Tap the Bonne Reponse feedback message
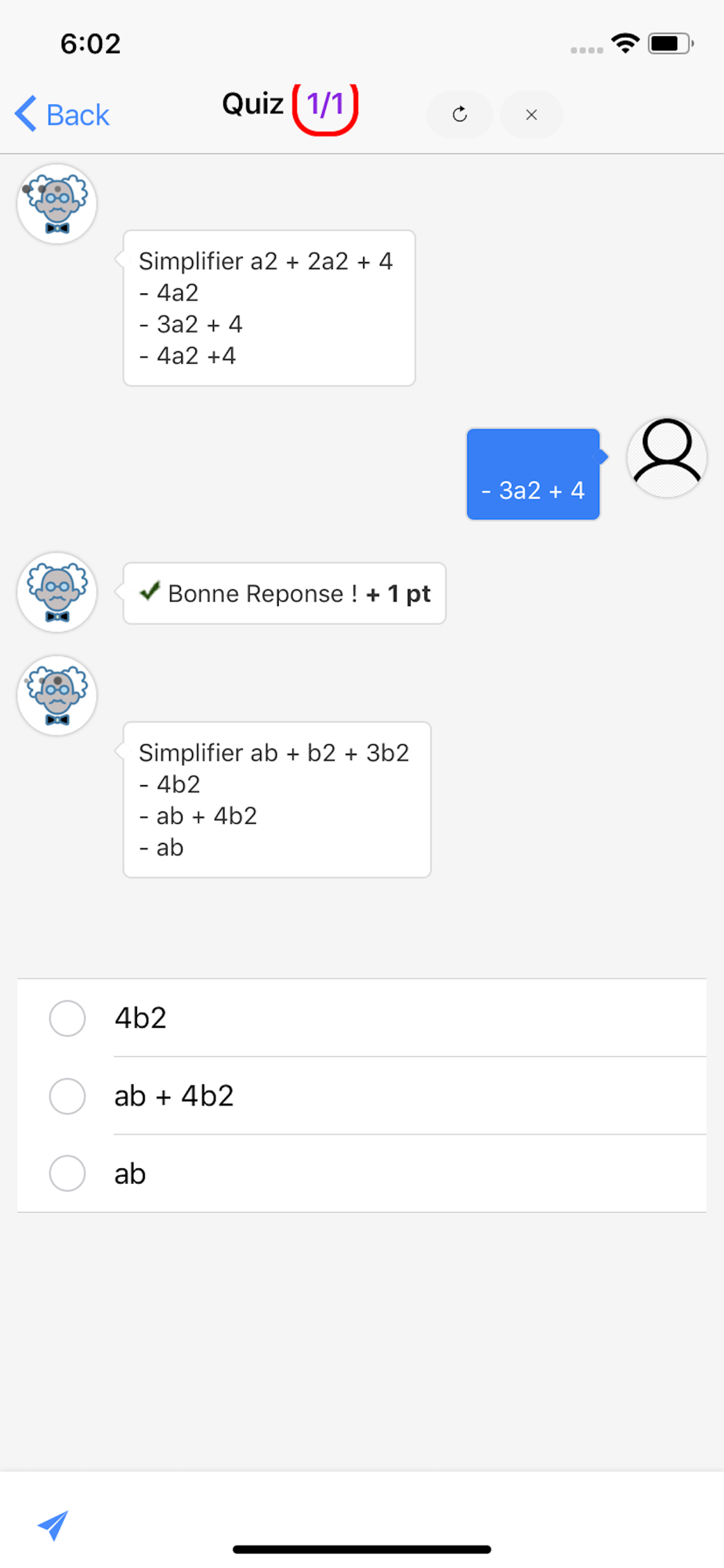Viewport: 724px width, 1568px height. [284, 593]
